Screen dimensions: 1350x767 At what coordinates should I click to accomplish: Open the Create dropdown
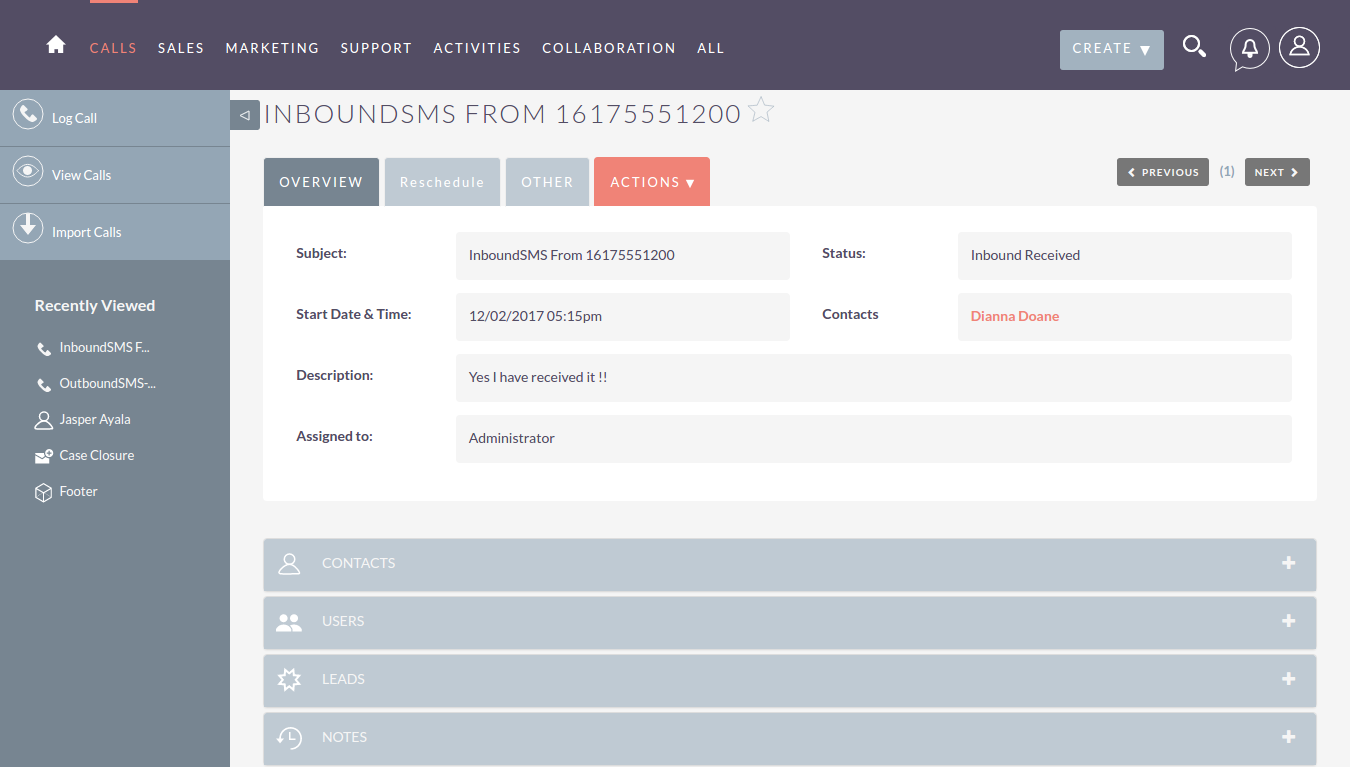[x=1112, y=49]
